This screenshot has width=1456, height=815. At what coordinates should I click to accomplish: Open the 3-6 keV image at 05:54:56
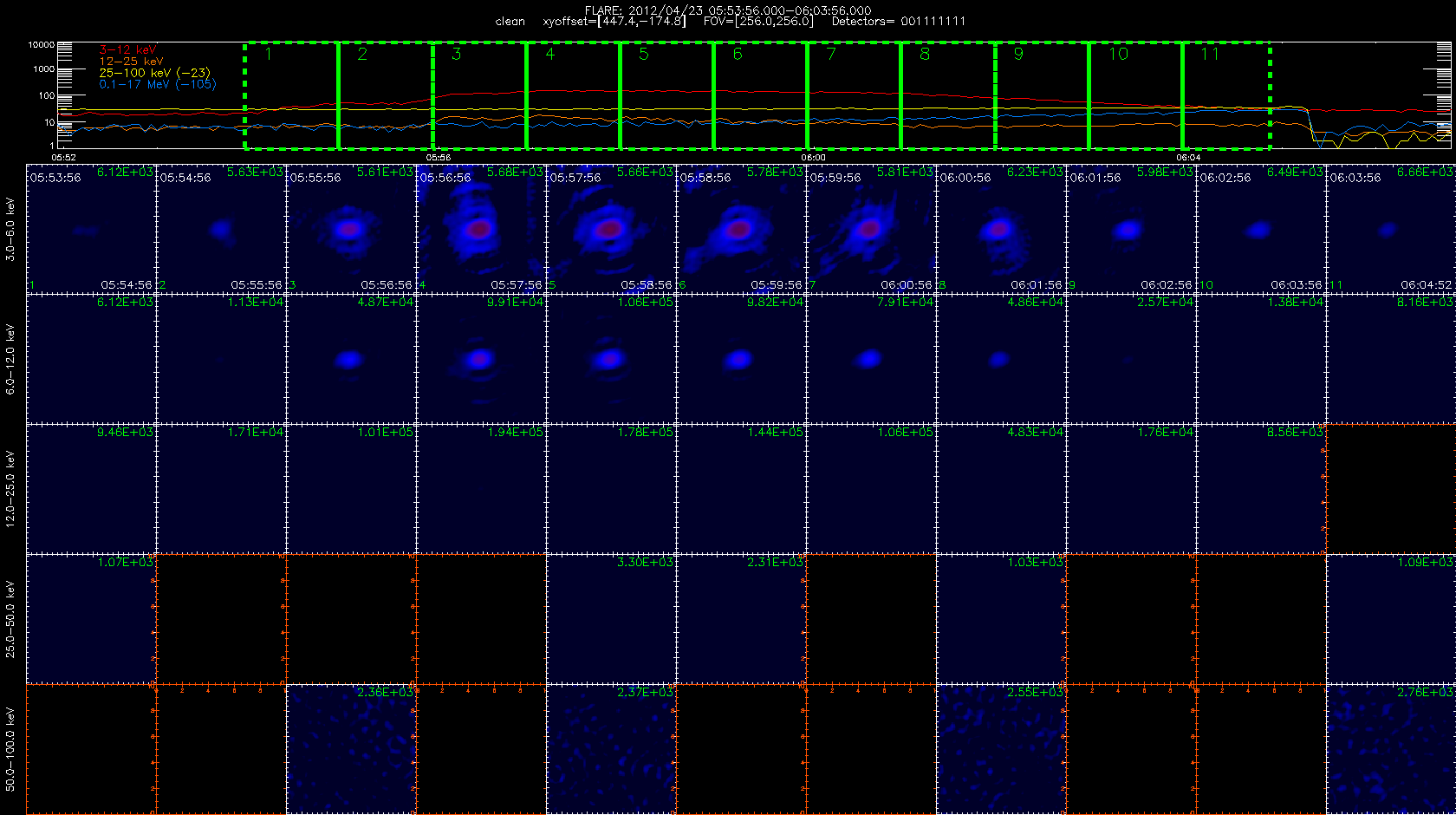[221, 229]
